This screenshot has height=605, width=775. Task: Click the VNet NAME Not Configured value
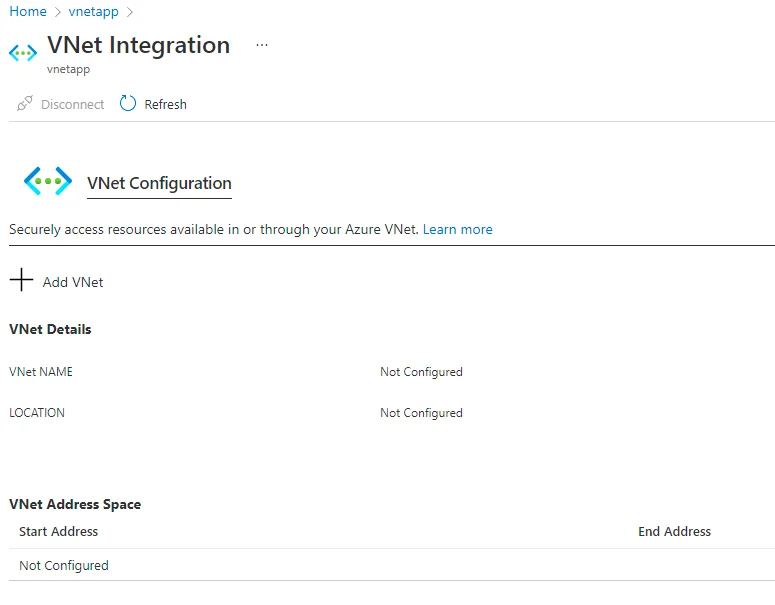coord(421,372)
